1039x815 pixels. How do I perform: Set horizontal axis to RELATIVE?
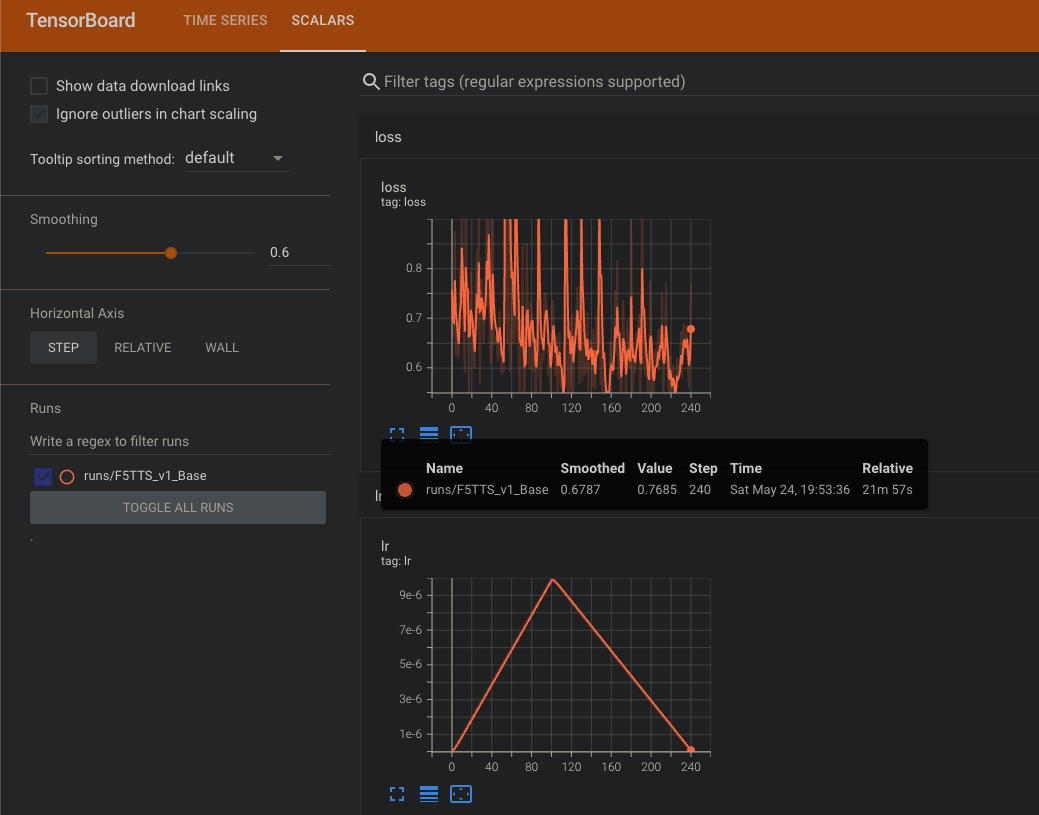142,348
